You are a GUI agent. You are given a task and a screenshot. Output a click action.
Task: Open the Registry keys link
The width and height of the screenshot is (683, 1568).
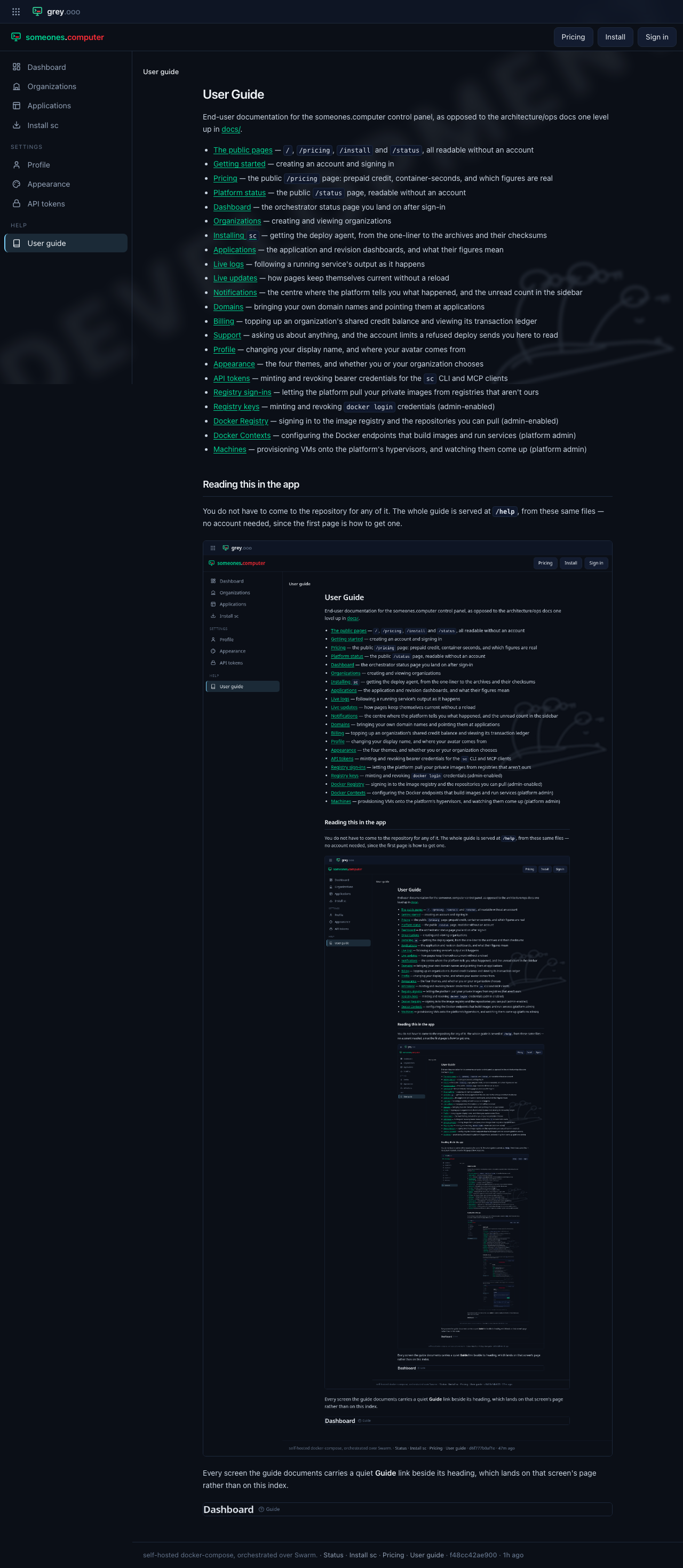point(236,407)
